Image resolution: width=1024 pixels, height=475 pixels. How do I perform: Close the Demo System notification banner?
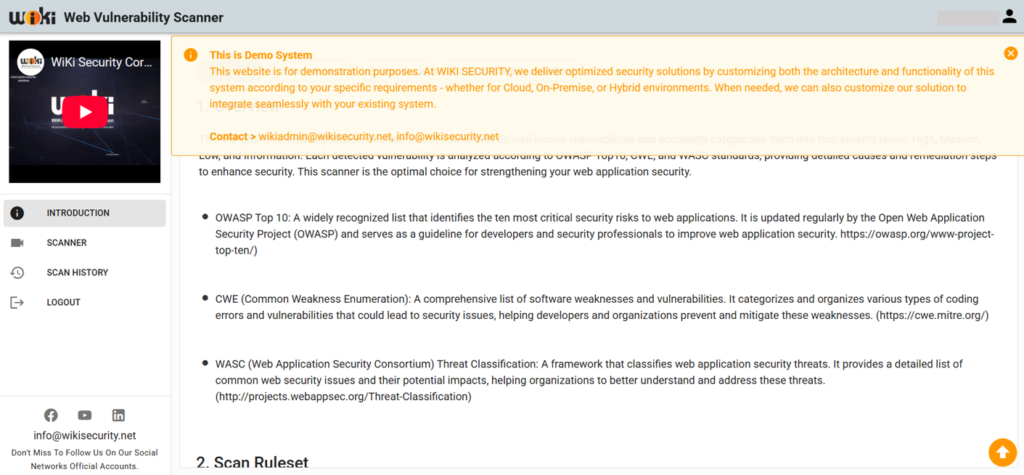(x=1010, y=53)
